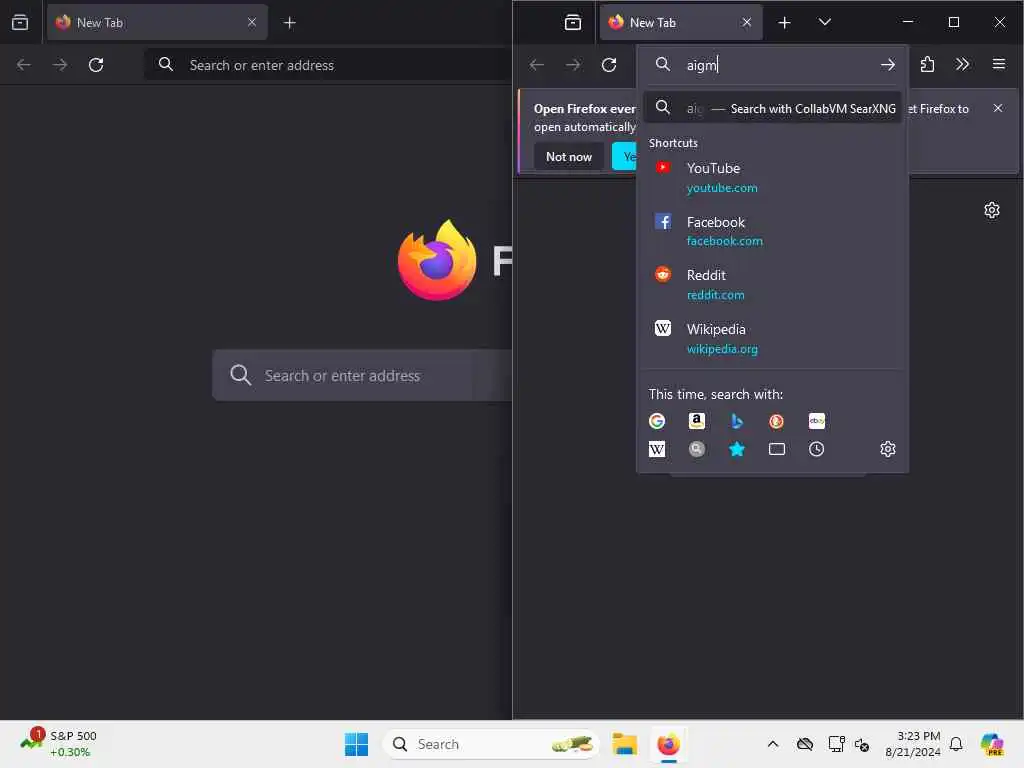
Task: Click Firefox taskbar icon
Action: (x=668, y=744)
